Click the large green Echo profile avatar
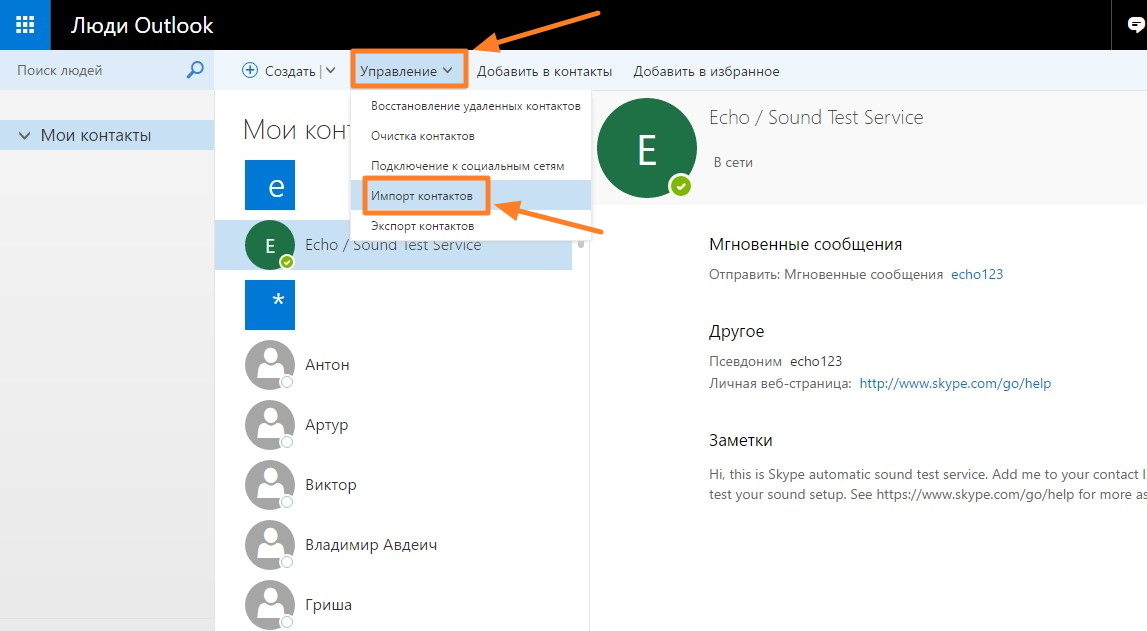The height and width of the screenshot is (631, 1147). pos(646,149)
